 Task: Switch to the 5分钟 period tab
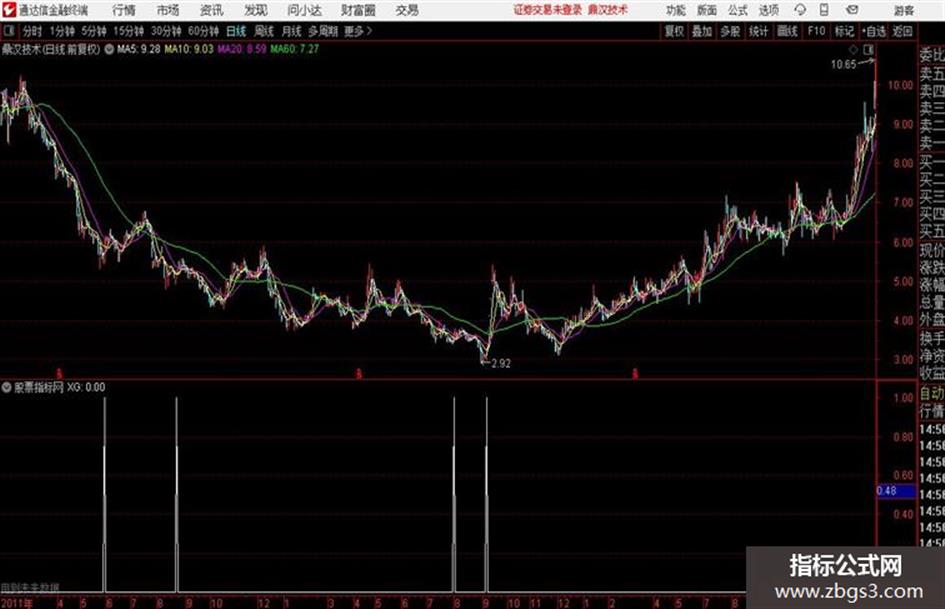(x=93, y=31)
